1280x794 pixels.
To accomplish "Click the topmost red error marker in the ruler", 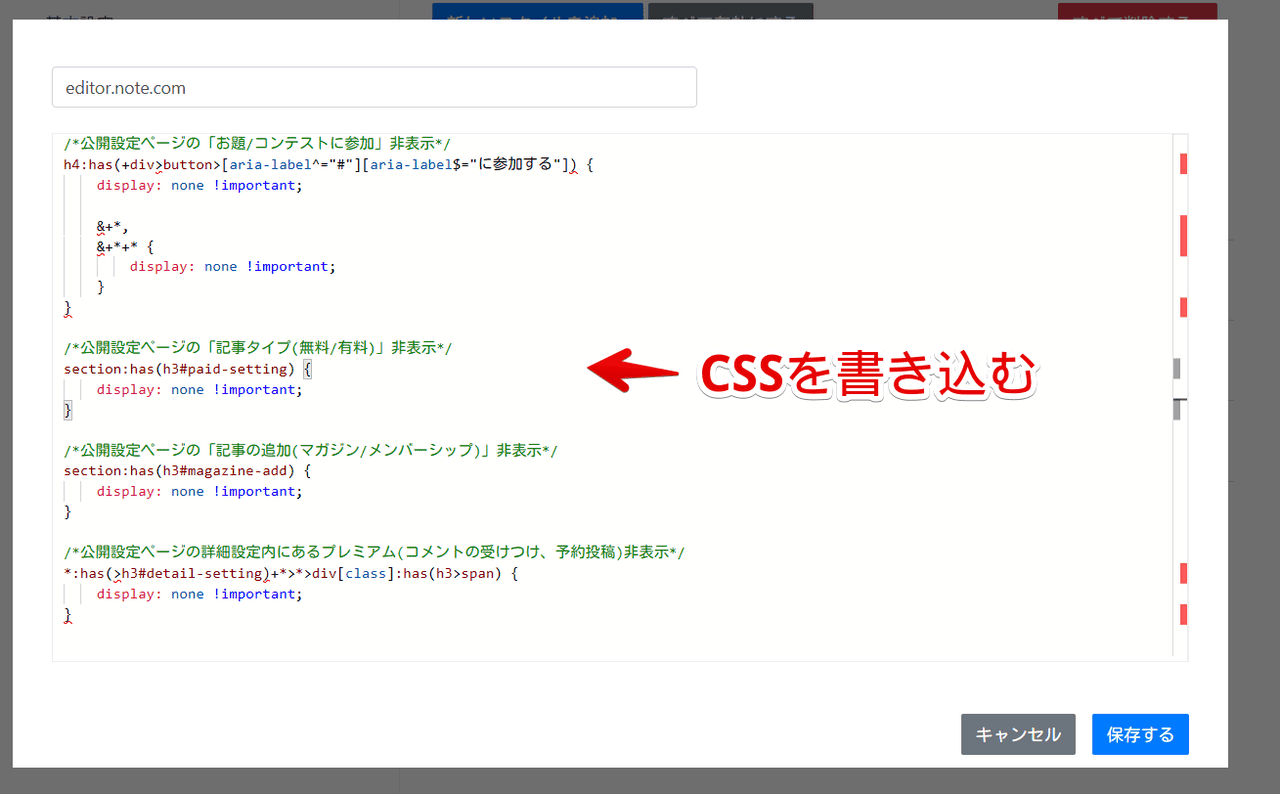I will 1183,164.
